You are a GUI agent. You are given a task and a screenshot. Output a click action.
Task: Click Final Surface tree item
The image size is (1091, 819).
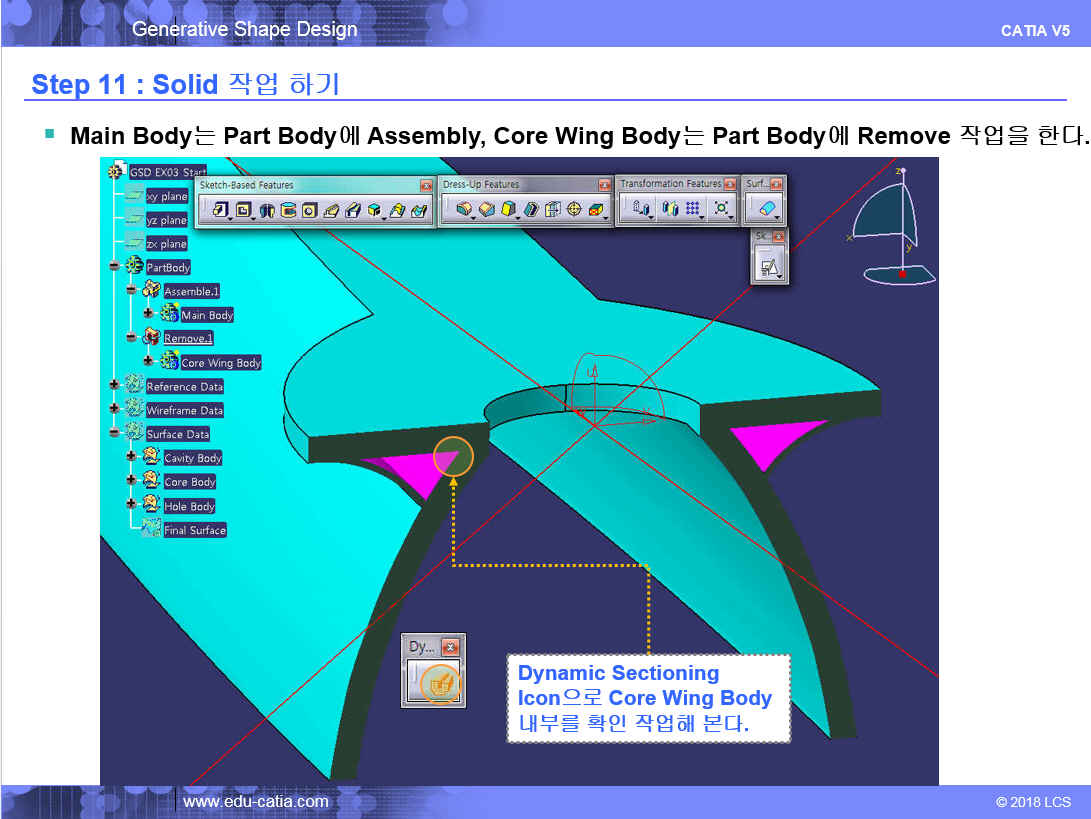click(195, 530)
